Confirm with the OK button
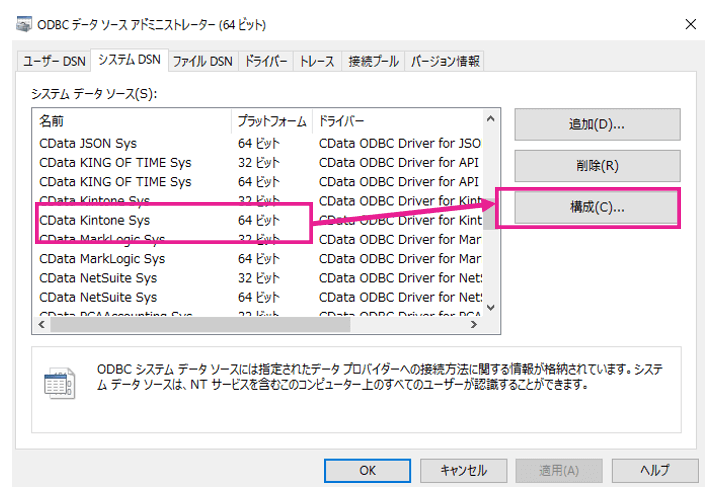The height and width of the screenshot is (503, 715). point(368,470)
